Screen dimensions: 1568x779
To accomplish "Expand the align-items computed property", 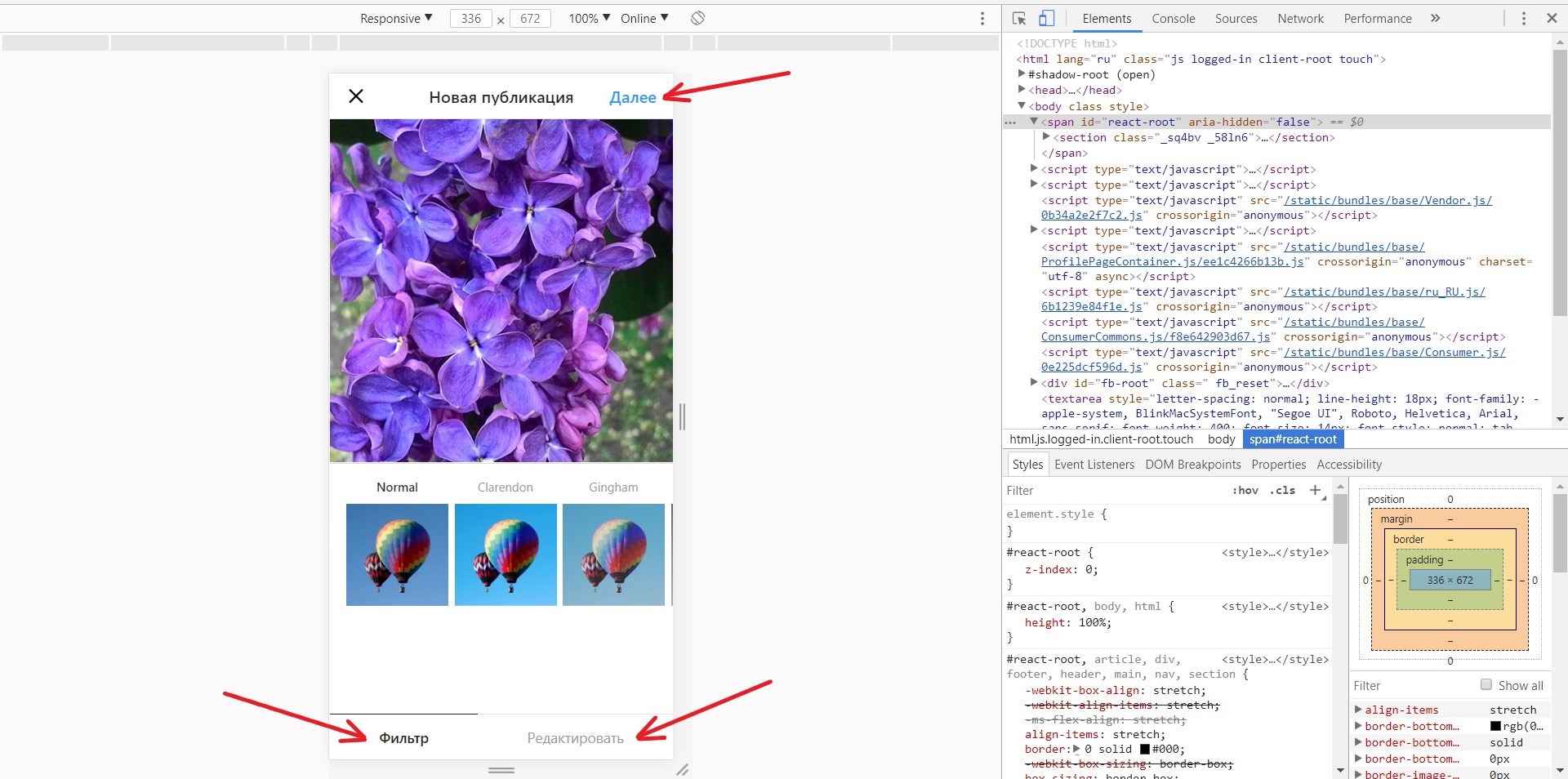I will 1358,710.
